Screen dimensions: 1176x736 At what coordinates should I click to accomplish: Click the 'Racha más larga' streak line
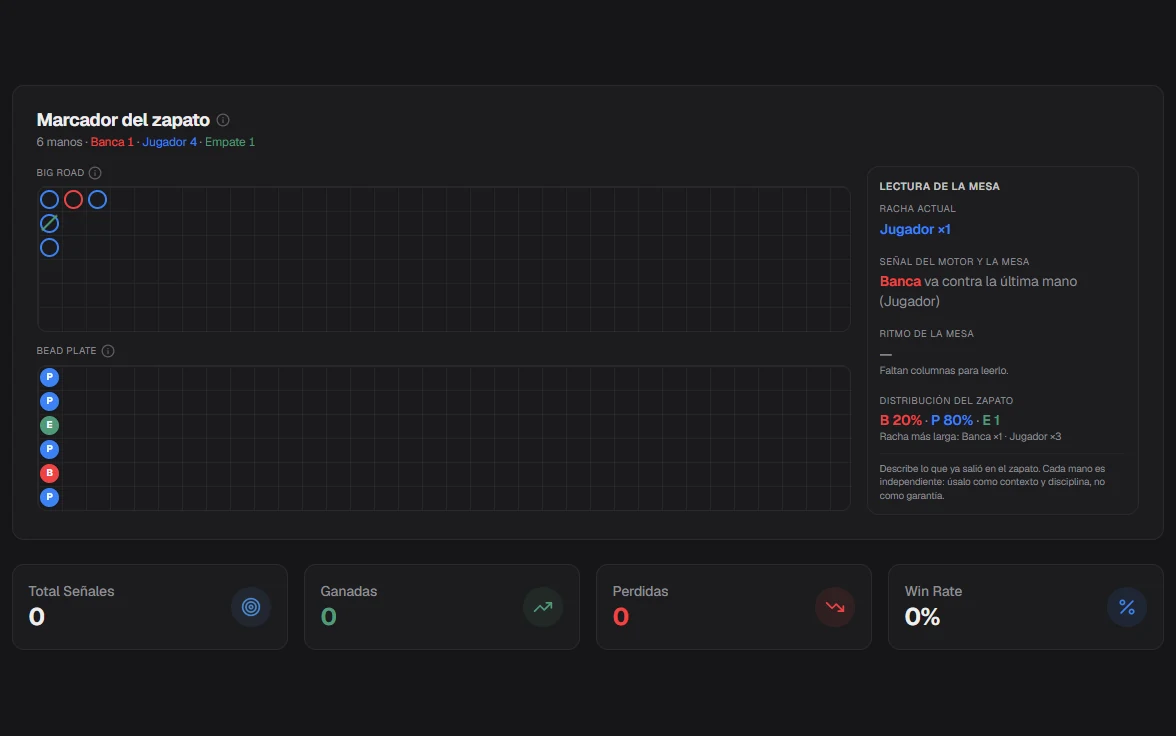coord(970,437)
